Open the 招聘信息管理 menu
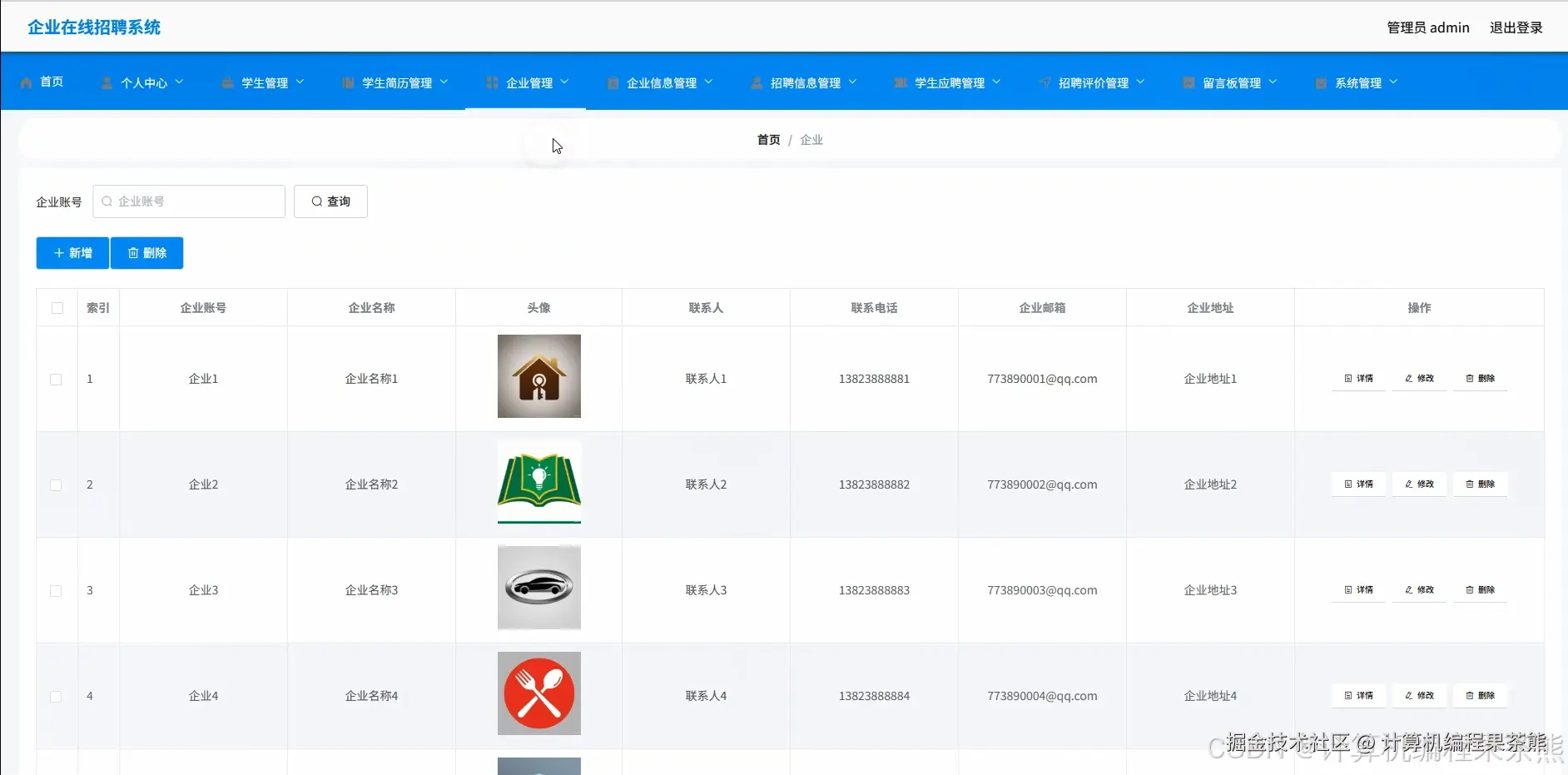Viewport: 1568px width, 775px height. point(805,82)
